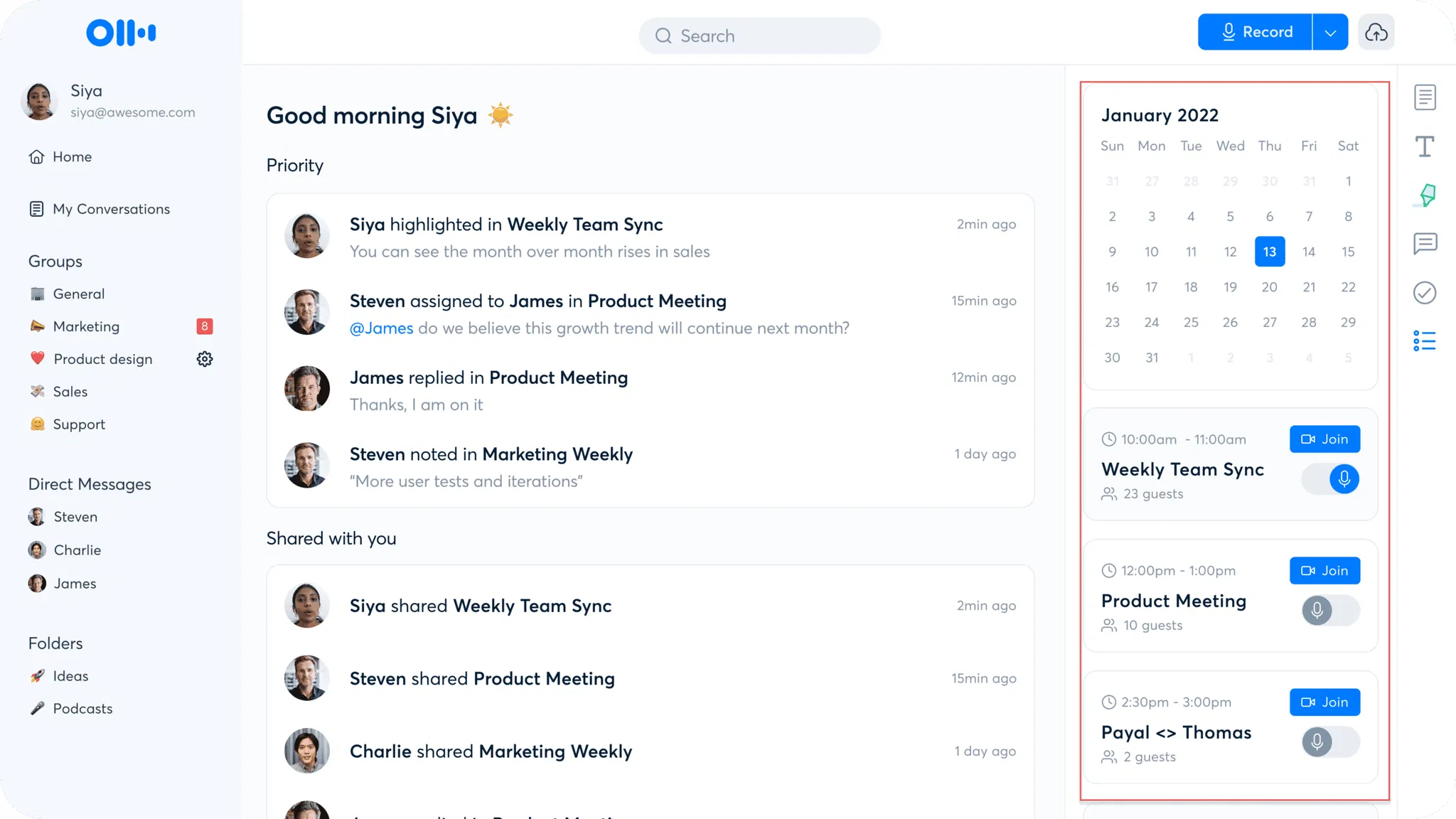Click the Otter logo
Viewport: 1456px width, 819px height.
click(121, 33)
